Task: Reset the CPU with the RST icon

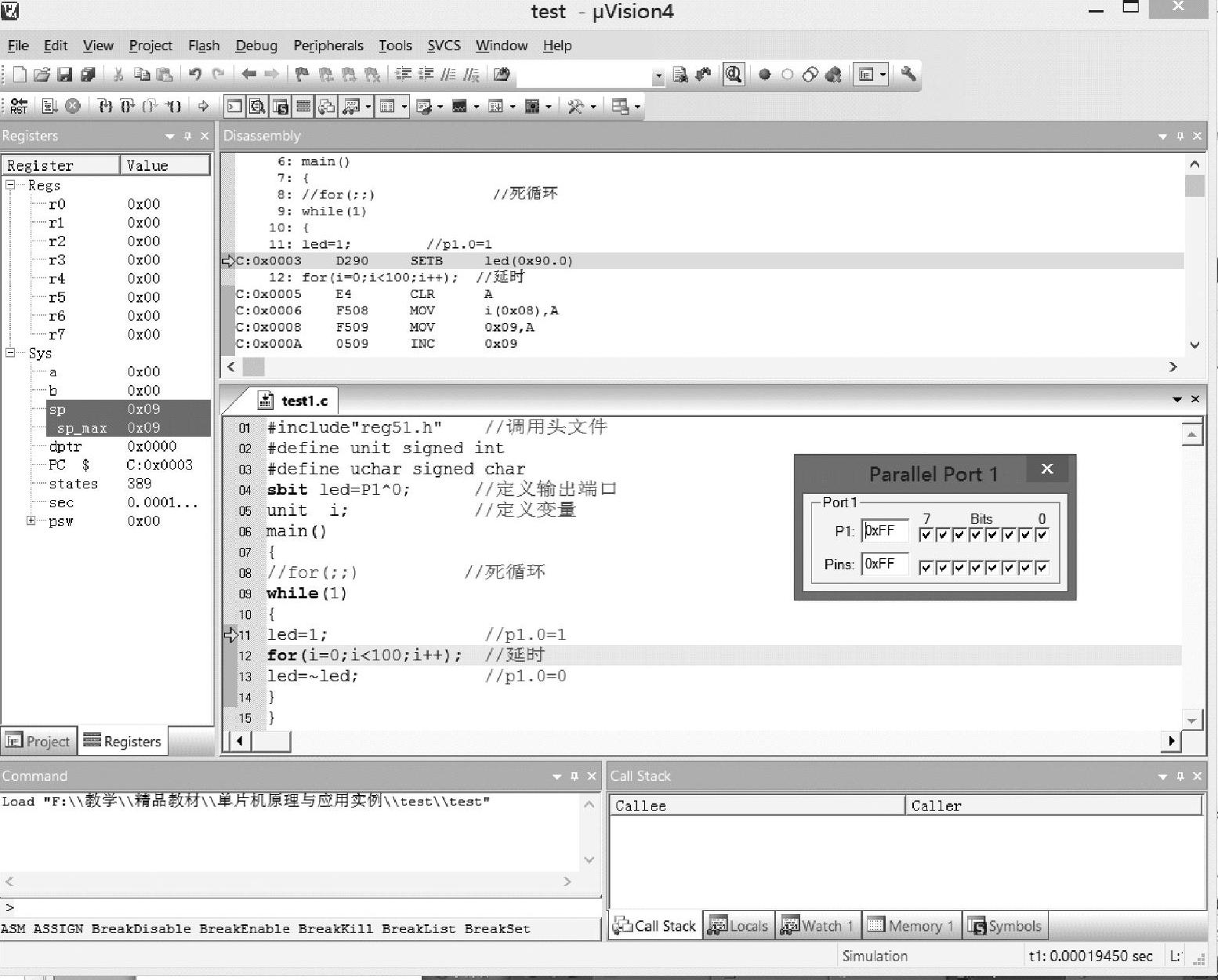Action: tap(19, 106)
